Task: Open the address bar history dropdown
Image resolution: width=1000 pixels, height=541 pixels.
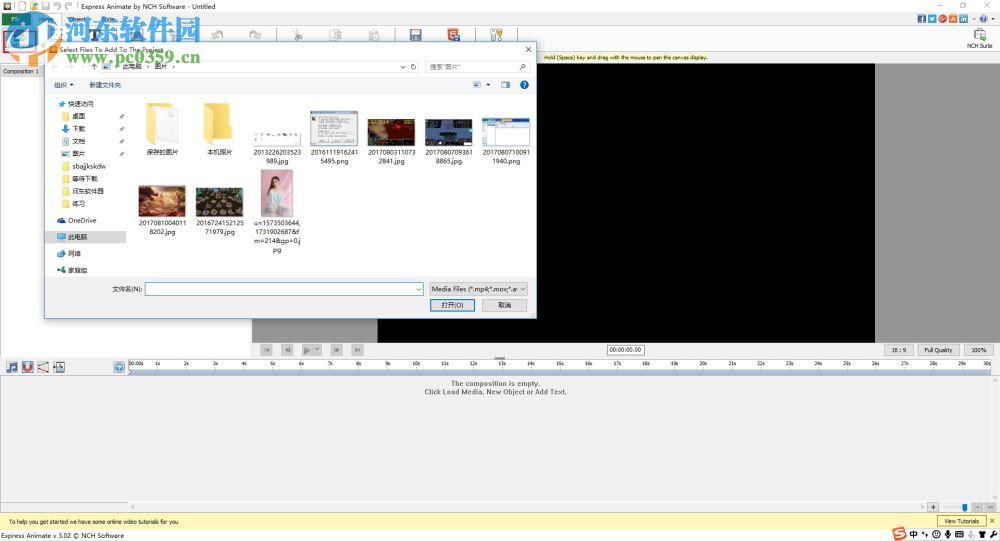Action: coord(402,66)
